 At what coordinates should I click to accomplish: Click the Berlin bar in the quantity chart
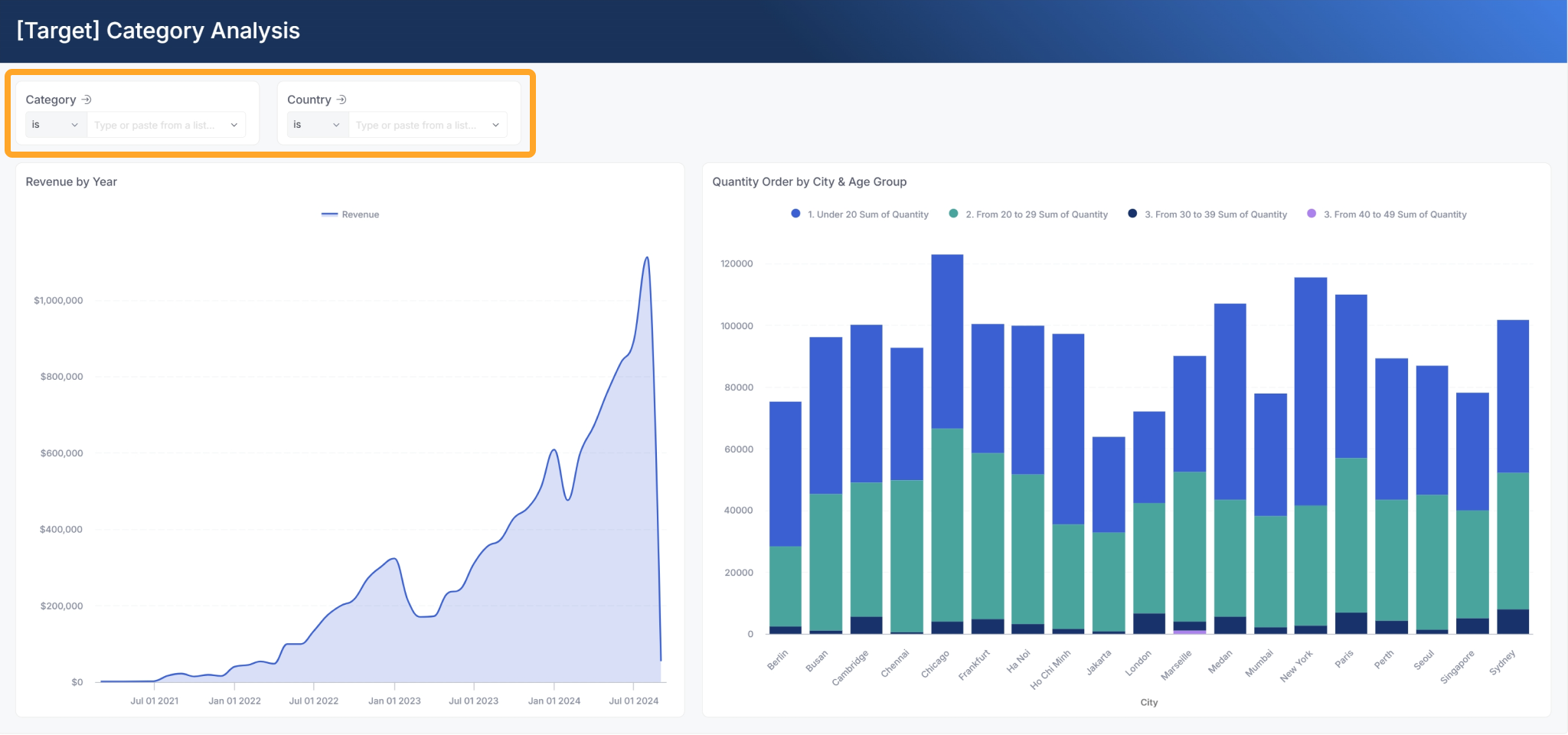pos(786,518)
